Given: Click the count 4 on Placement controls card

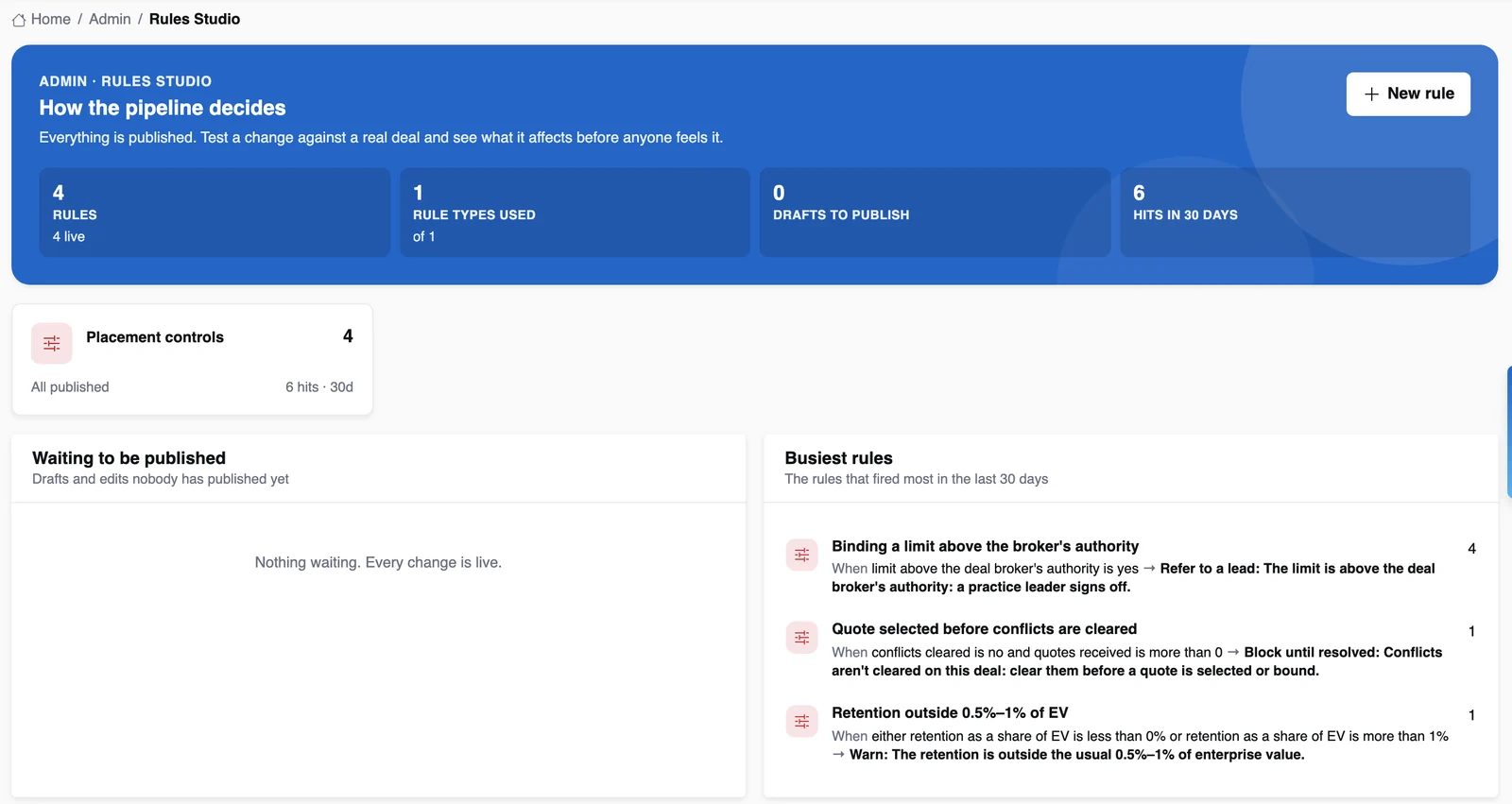Looking at the screenshot, I should [348, 336].
